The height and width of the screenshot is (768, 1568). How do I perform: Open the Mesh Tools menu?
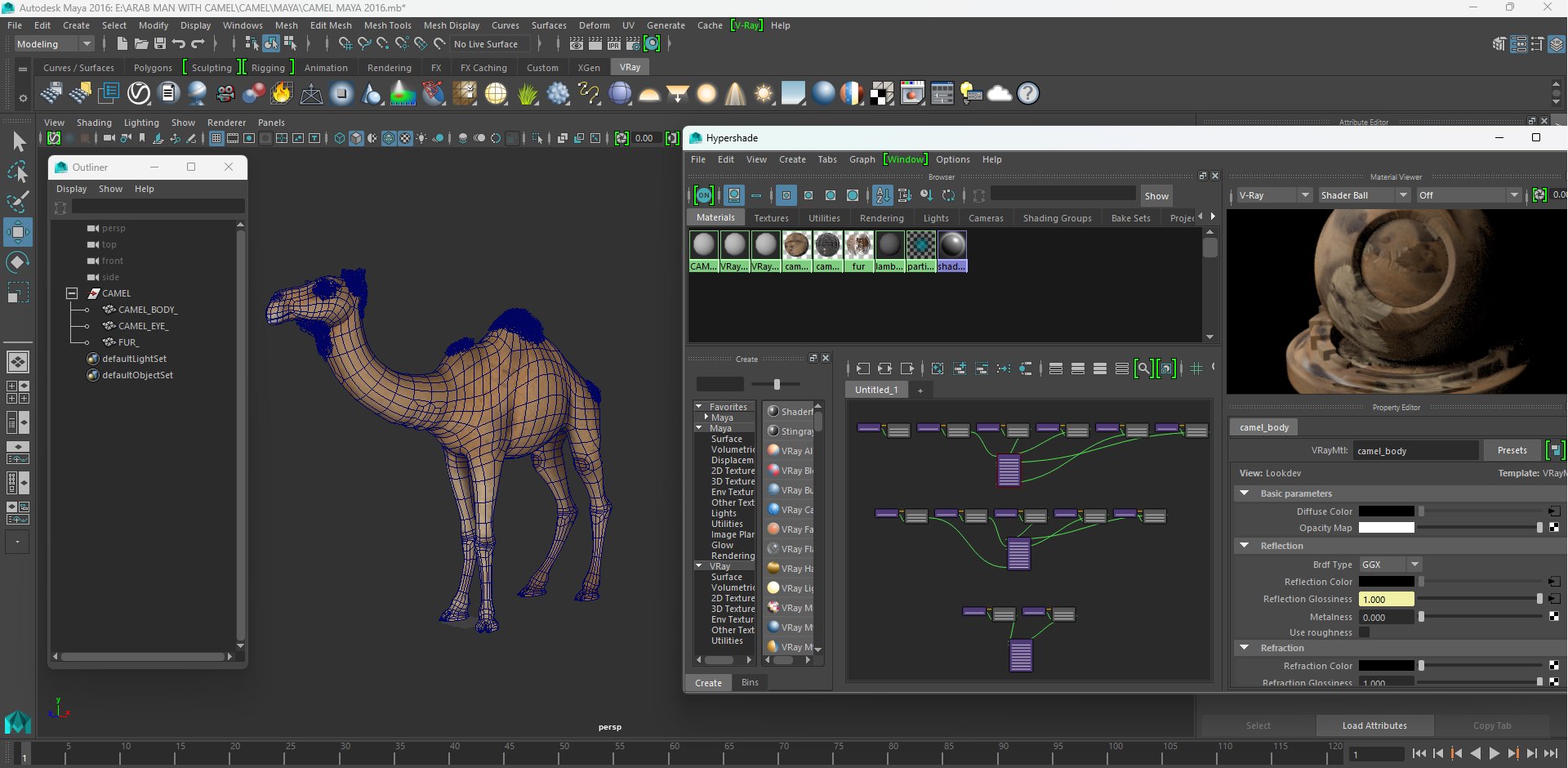coord(387,25)
